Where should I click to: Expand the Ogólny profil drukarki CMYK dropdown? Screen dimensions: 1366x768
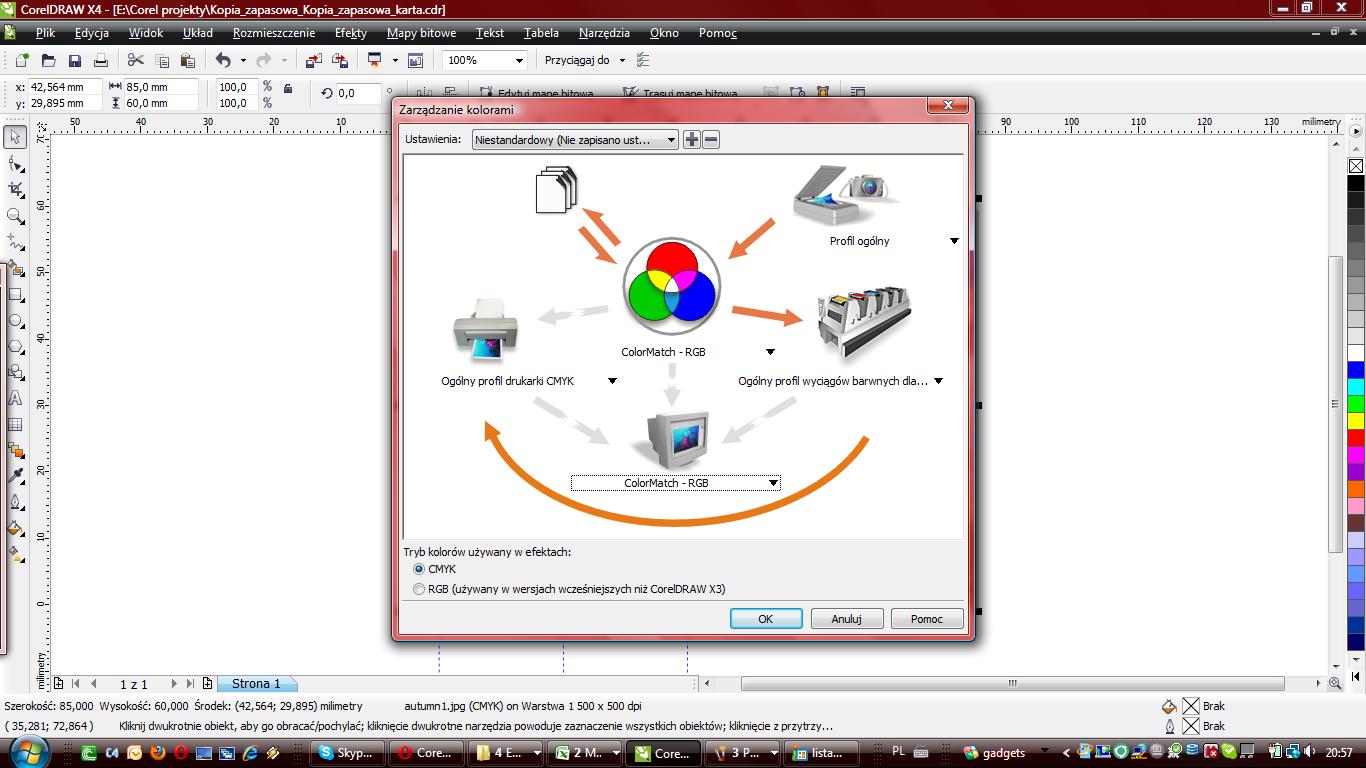(x=612, y=381)
